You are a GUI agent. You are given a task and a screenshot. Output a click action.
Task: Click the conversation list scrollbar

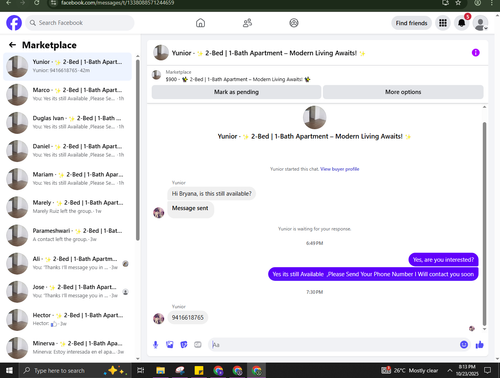pyautogui.click(x=138, y=150)
